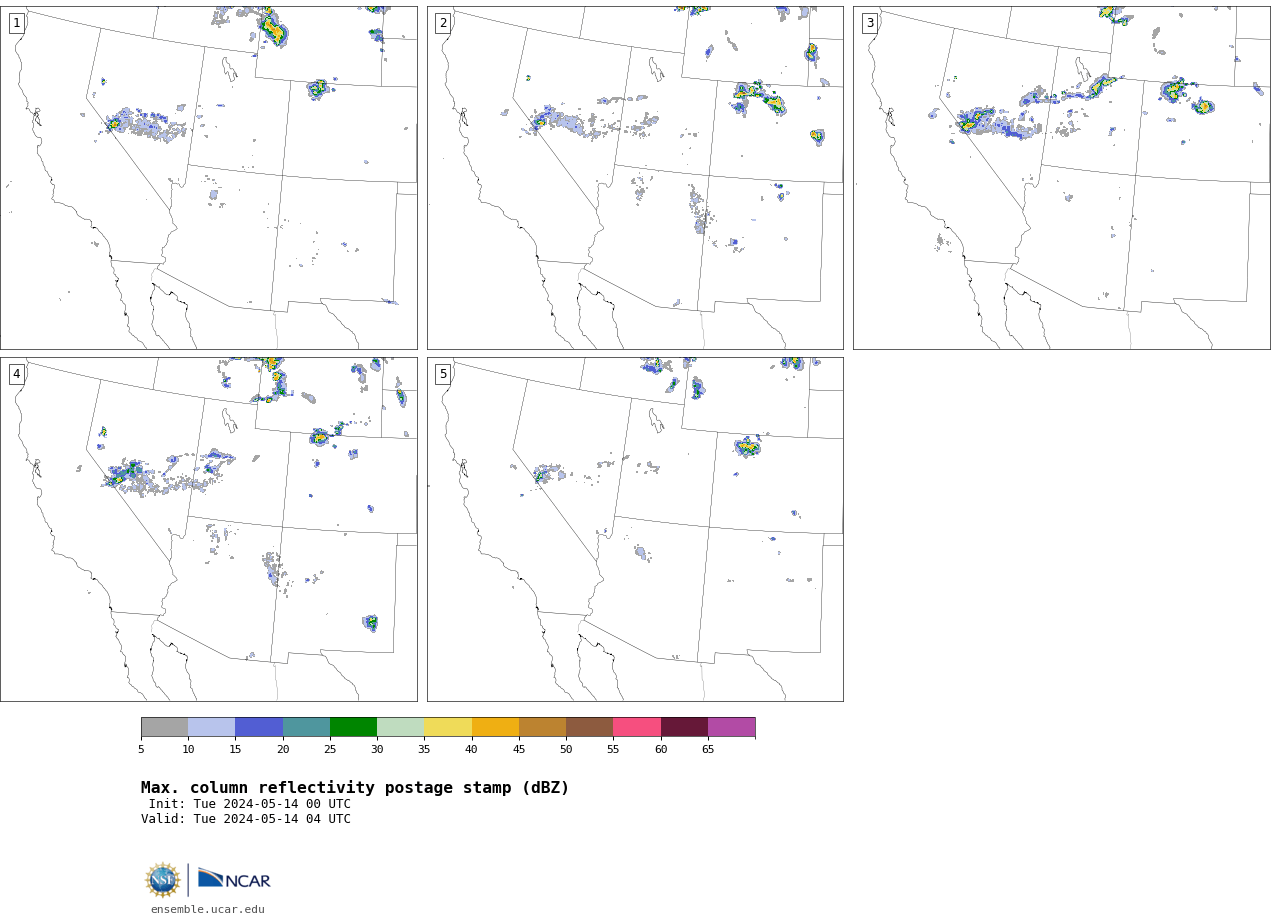Image resolution: width=1280 pixels, height=920 pixels.
Task: Click the purple 65+ dBZ swatch
Action: click(732, 727)
